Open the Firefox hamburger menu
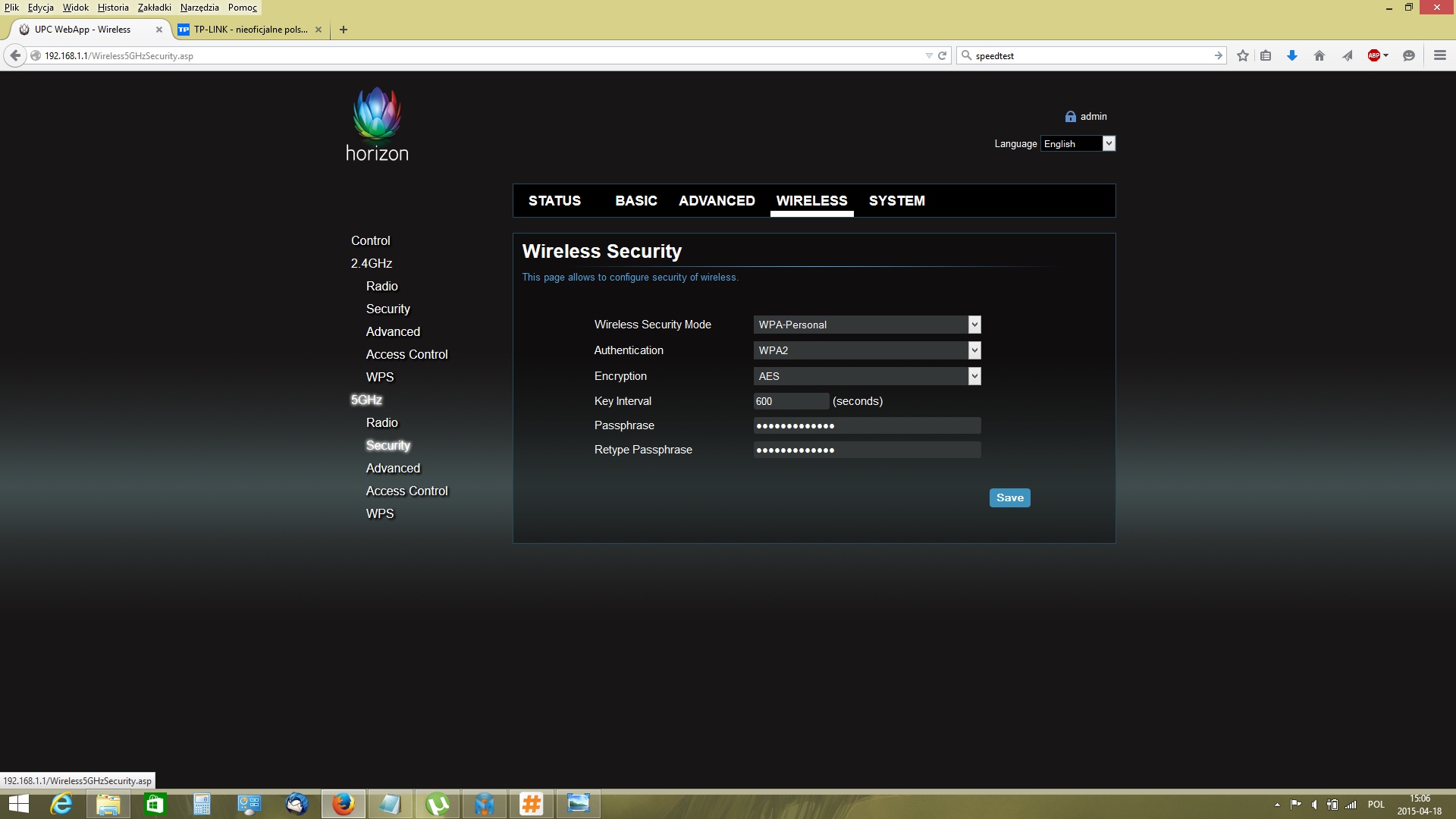The height and width of the screenshot is (819, 1456). 1439,55
